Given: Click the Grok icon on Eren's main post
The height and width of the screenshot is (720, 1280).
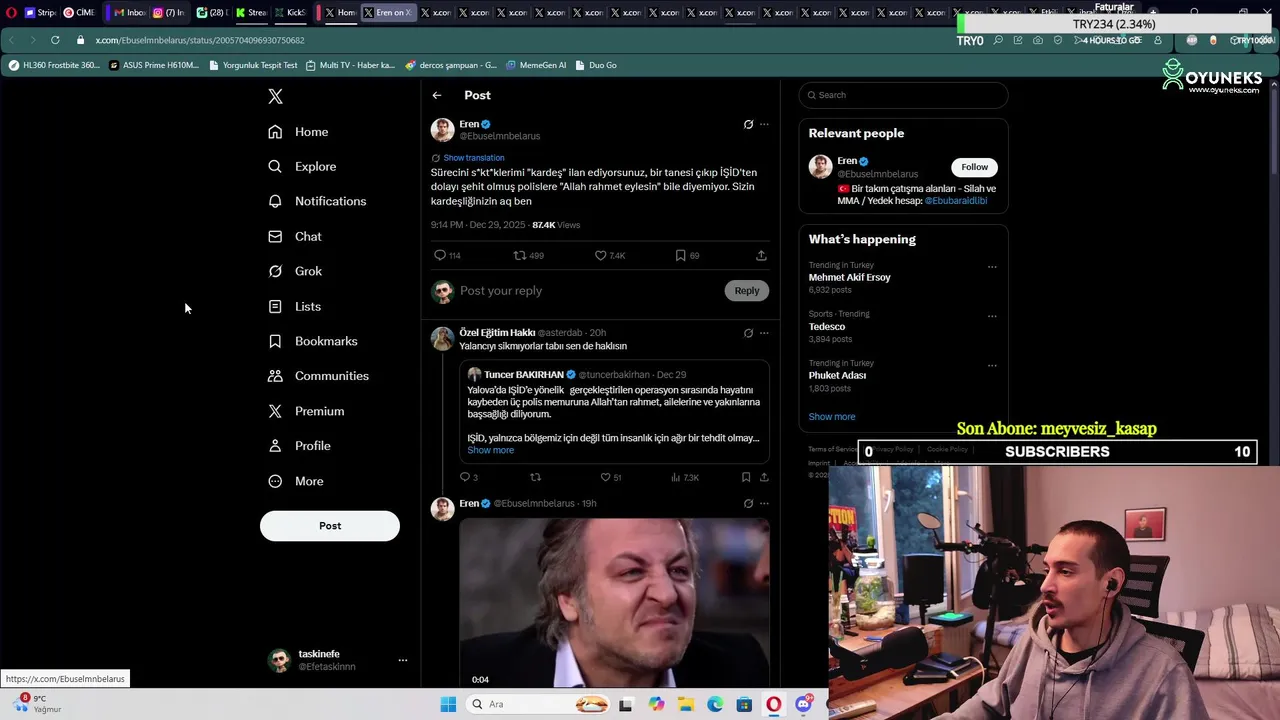Looking at the screenshot, I should pyautogui.click(x=748, y=124).
